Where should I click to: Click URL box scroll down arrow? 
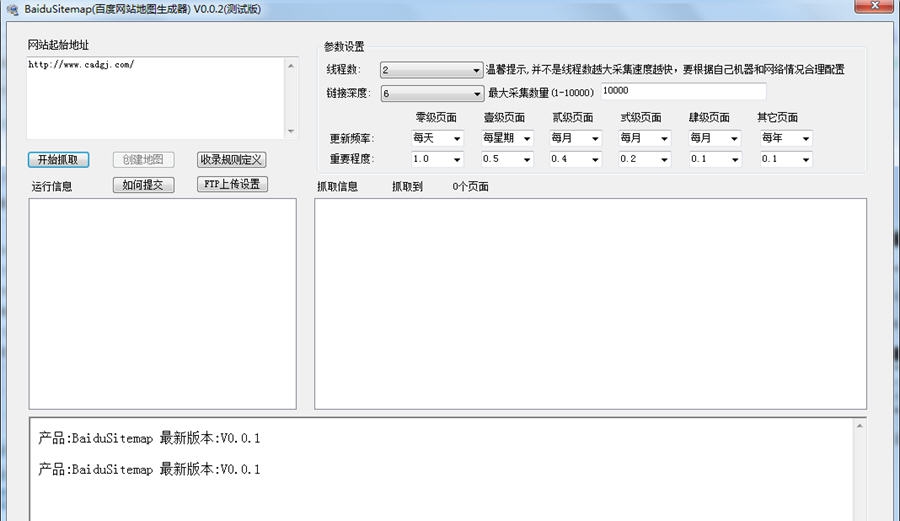click(x=291, y=131)
